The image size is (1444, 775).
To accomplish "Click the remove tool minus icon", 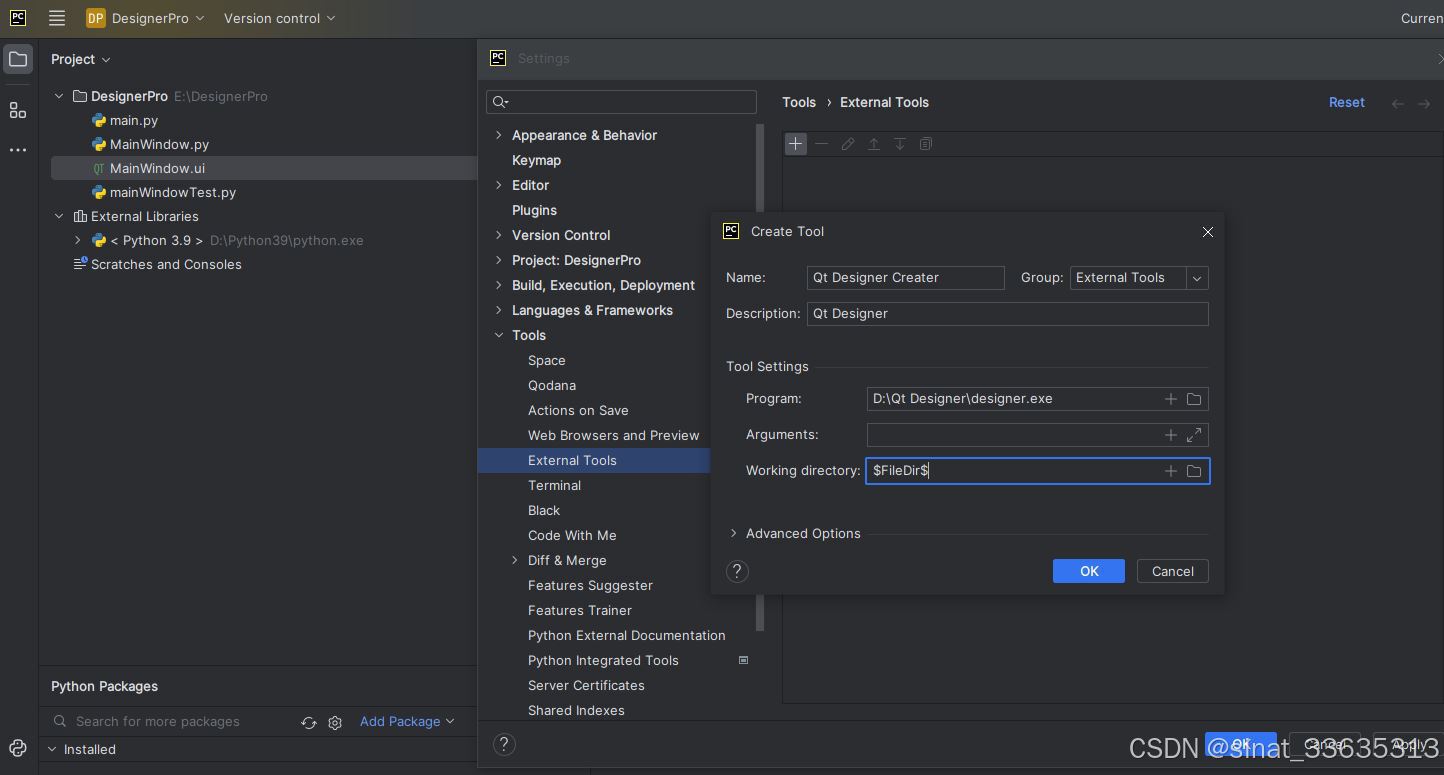I will [x=821, y=144].
